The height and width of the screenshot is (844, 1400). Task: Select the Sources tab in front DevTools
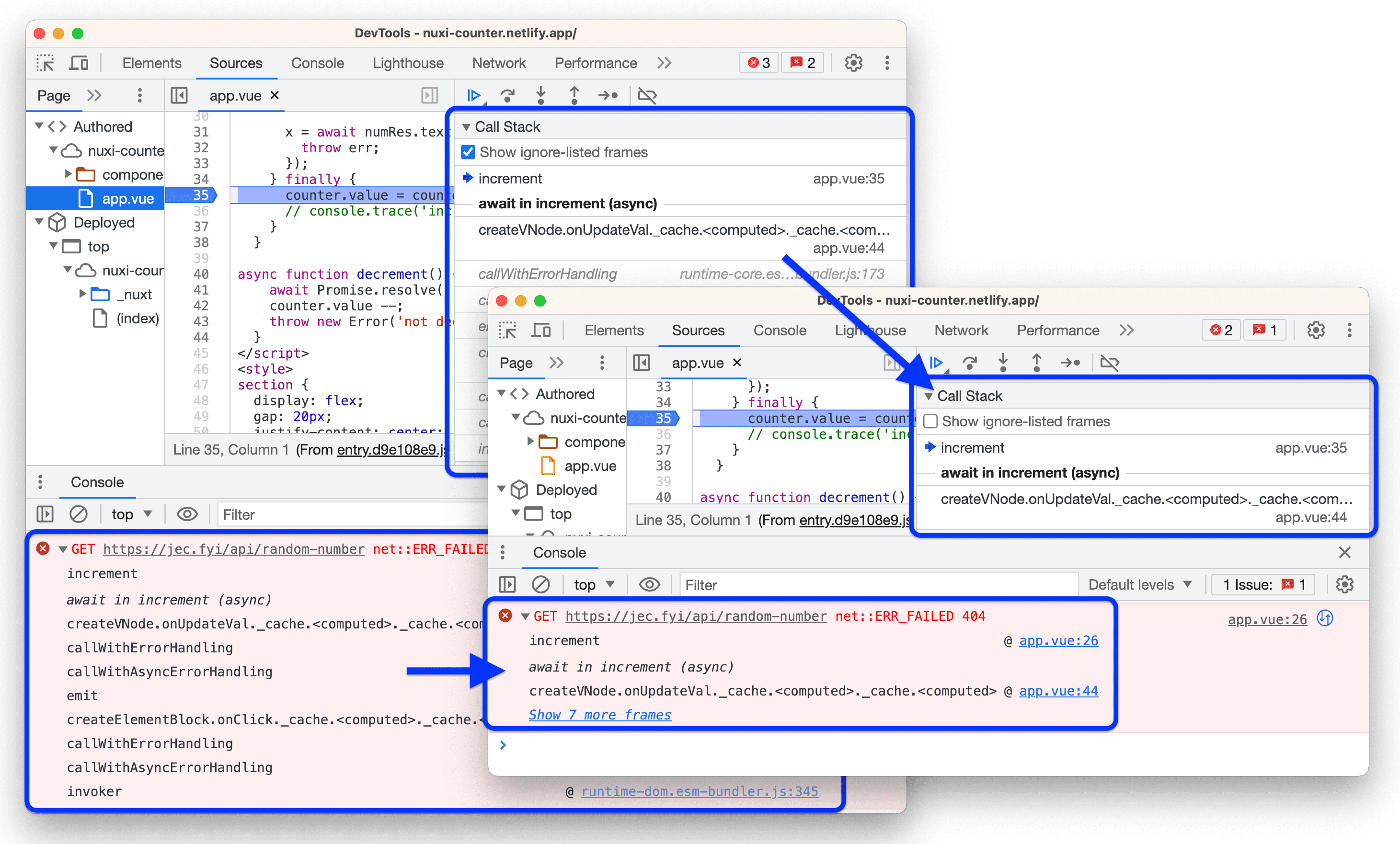click(698, 330)
